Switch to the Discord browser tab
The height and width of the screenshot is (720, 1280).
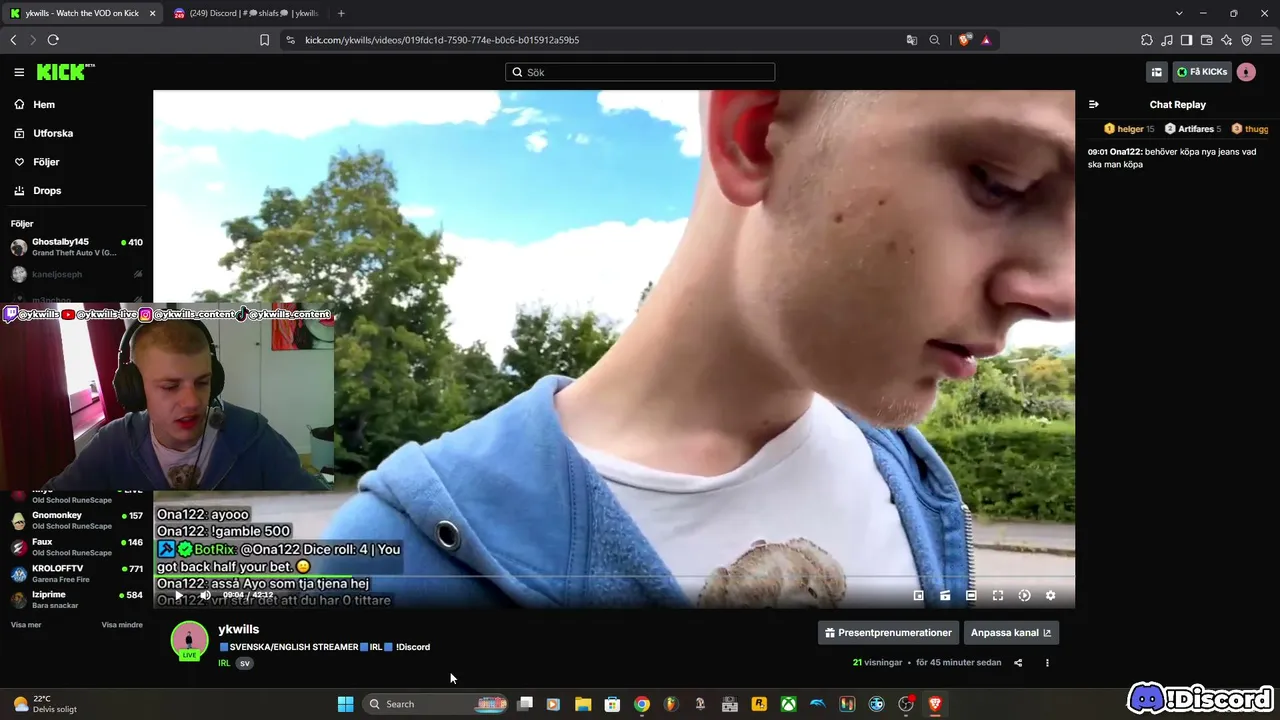click(x=246, y=13)
